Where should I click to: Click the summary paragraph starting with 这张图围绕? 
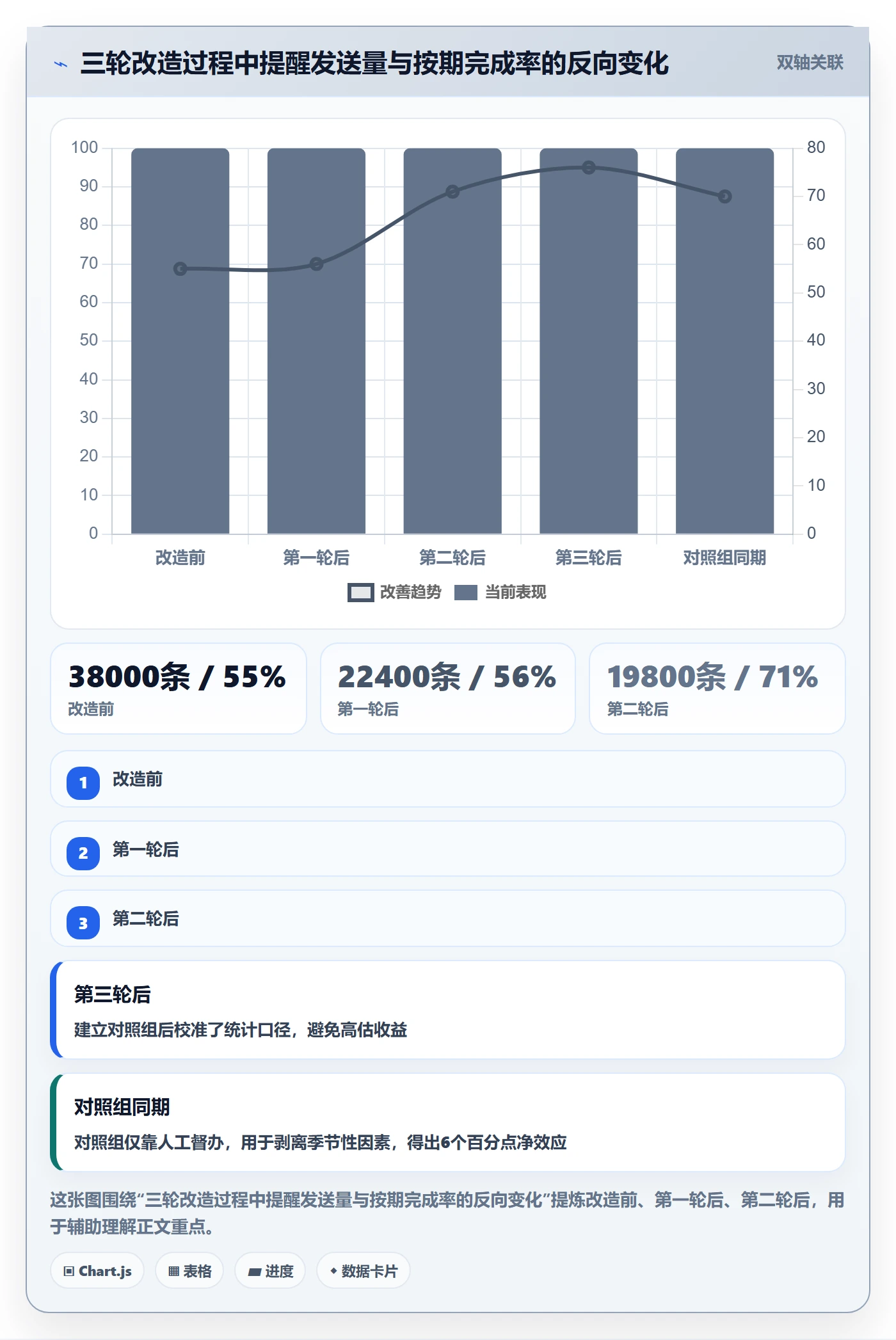coord(447,1213)
